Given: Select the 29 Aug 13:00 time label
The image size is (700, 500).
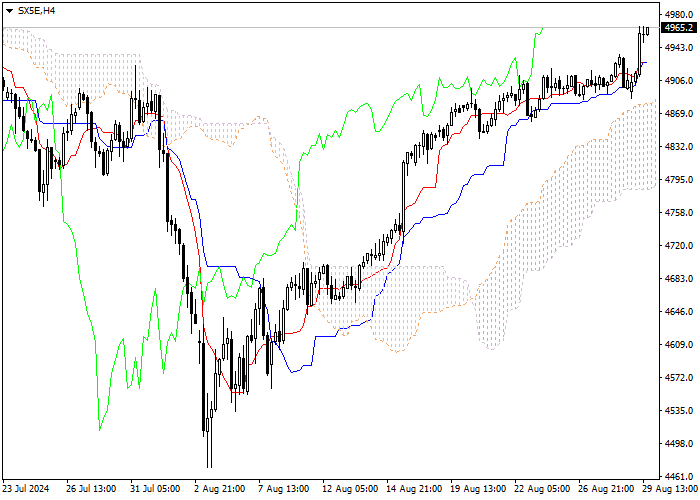Looking at the screenshot, I should tap(670, 488).
